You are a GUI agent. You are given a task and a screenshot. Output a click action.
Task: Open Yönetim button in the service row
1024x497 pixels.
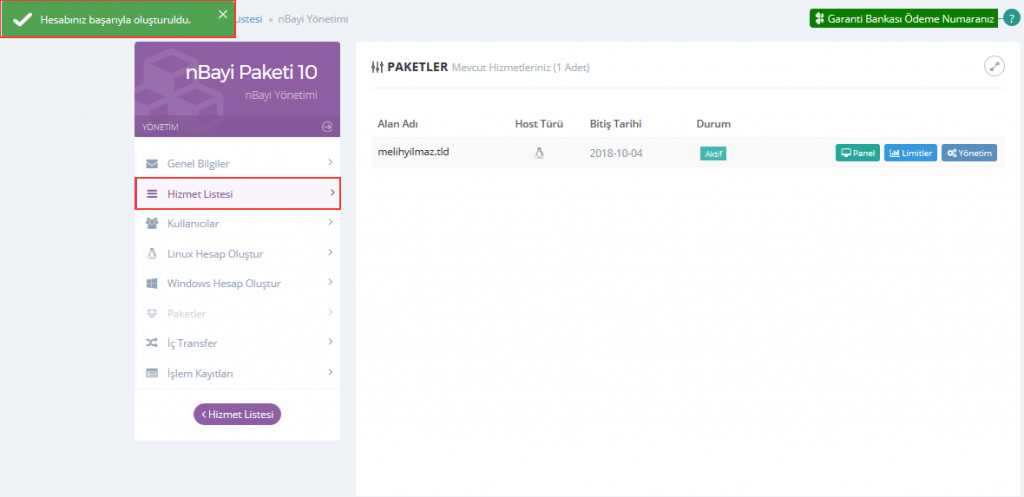click(x=969, y=153)
